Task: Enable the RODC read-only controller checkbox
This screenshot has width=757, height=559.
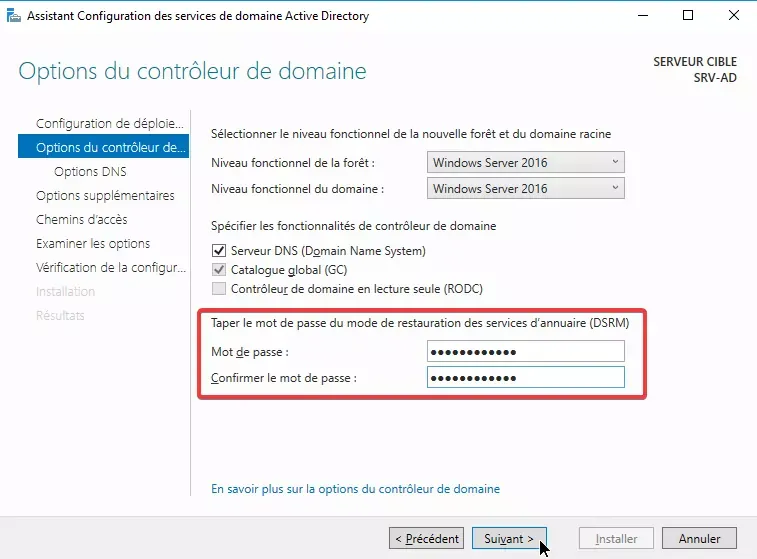Action: pos(219,289)
